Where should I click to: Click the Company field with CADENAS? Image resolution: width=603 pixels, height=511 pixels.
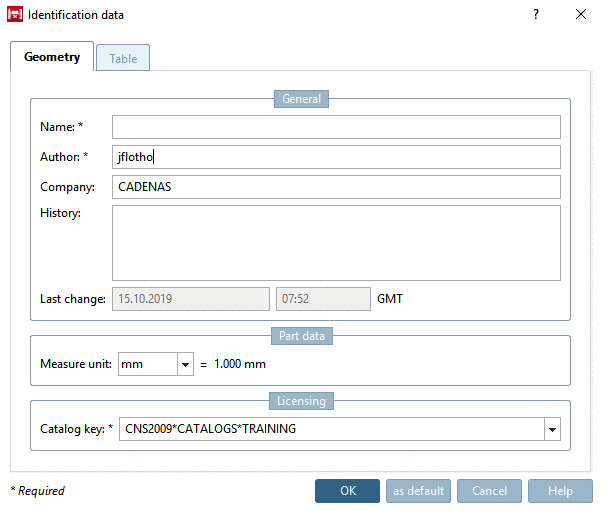(336, 187)
